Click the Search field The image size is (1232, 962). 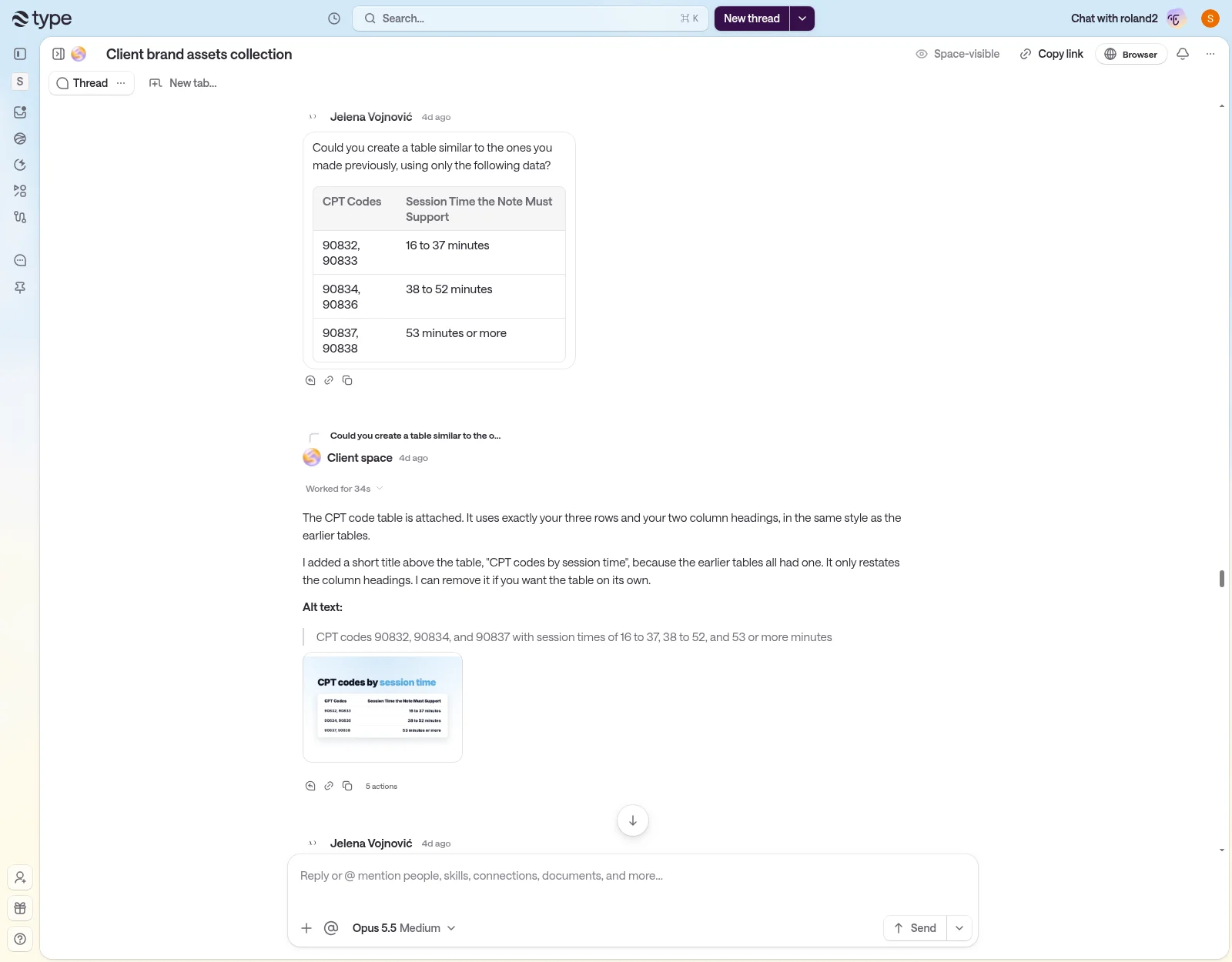(531, 18)
